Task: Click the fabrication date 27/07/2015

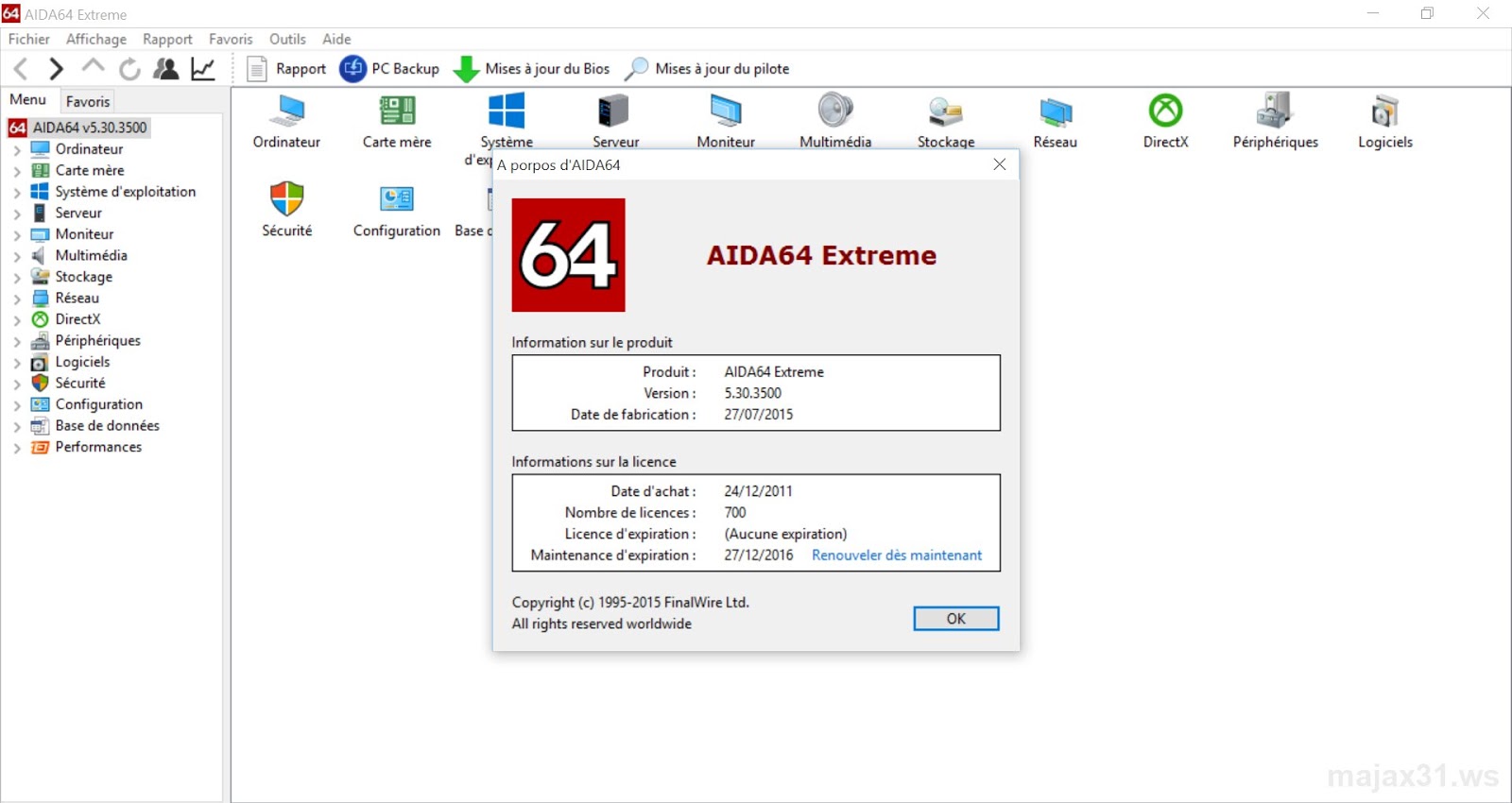Action: 759,415
